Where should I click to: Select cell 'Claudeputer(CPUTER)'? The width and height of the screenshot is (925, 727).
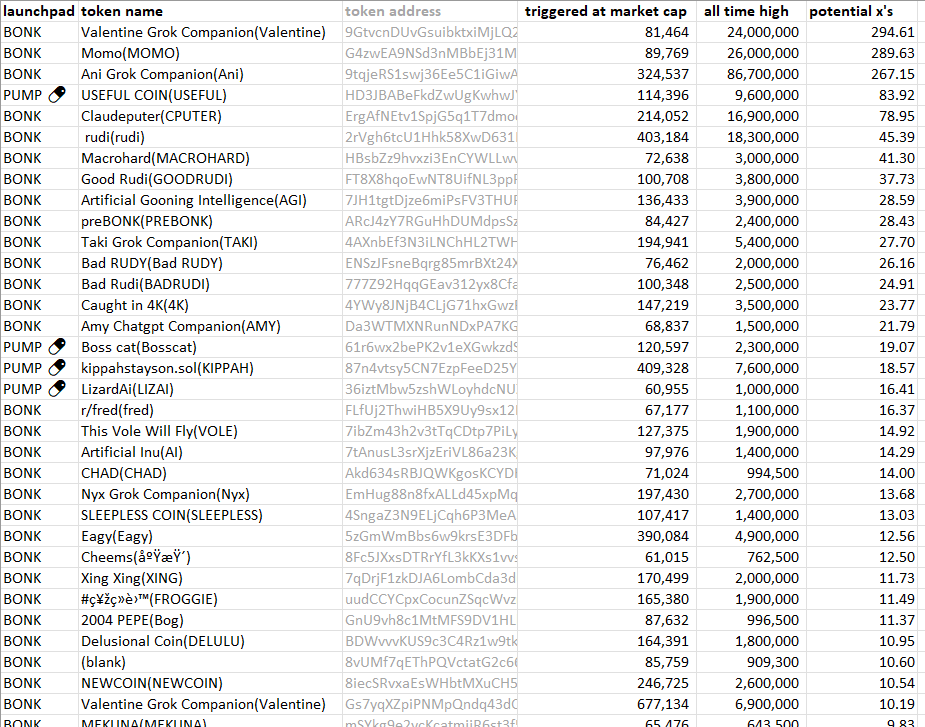click(210, 116)
